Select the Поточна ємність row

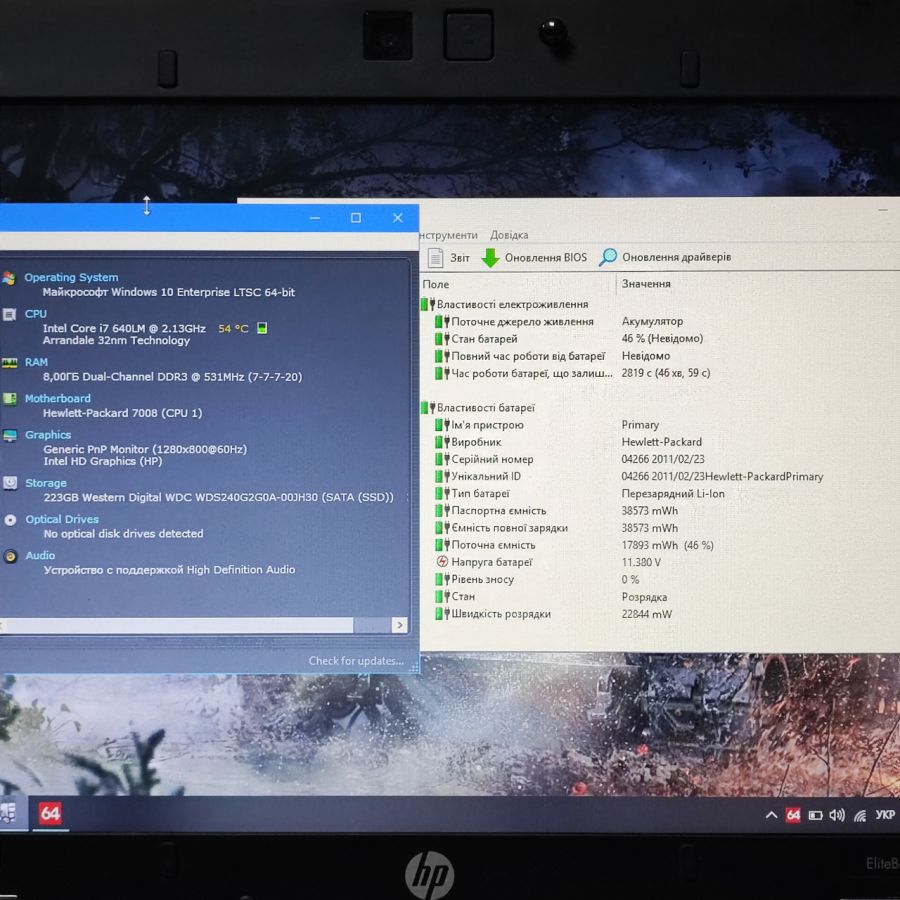coord(574,545)
